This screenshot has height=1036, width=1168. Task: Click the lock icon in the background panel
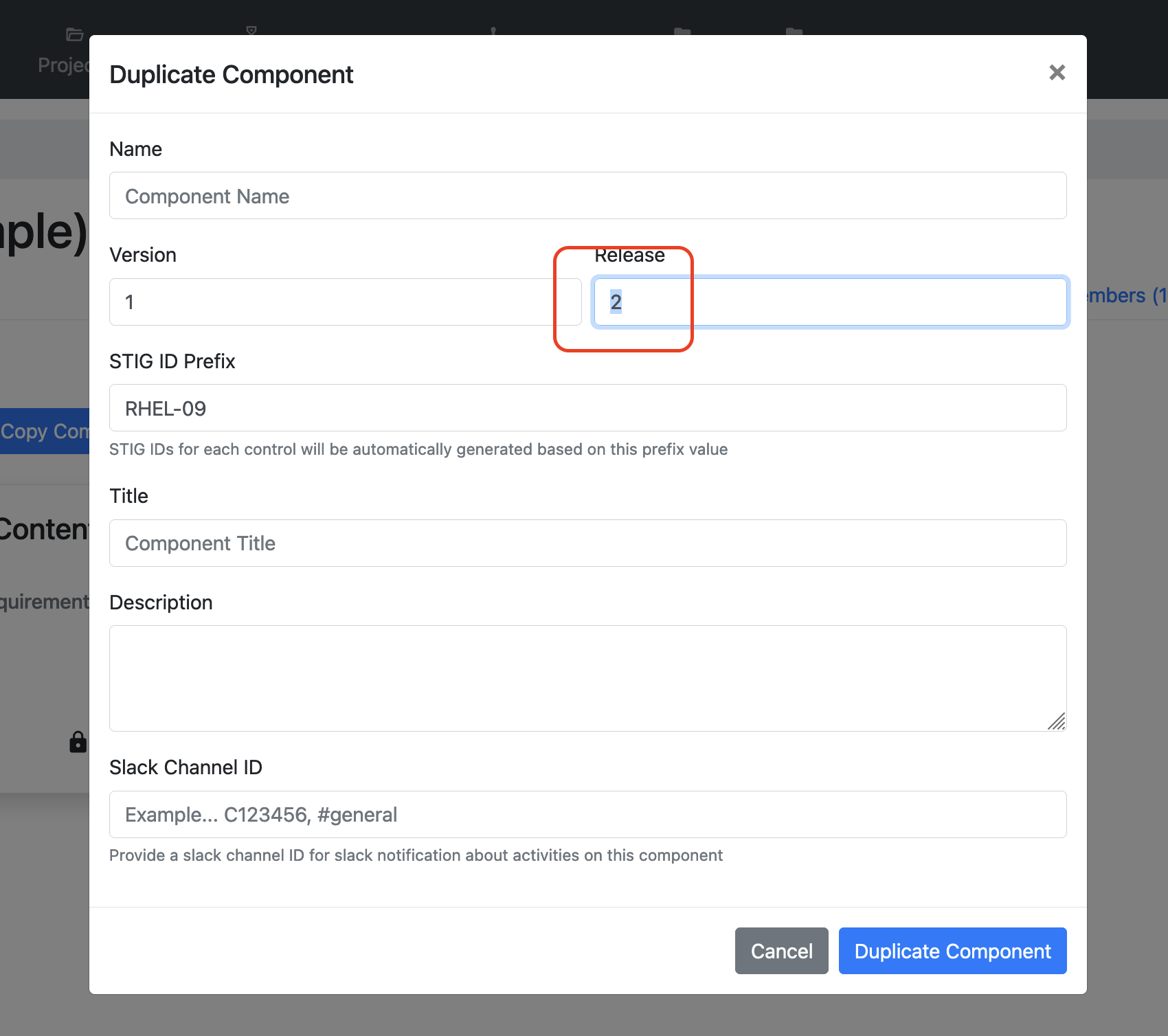78,743
